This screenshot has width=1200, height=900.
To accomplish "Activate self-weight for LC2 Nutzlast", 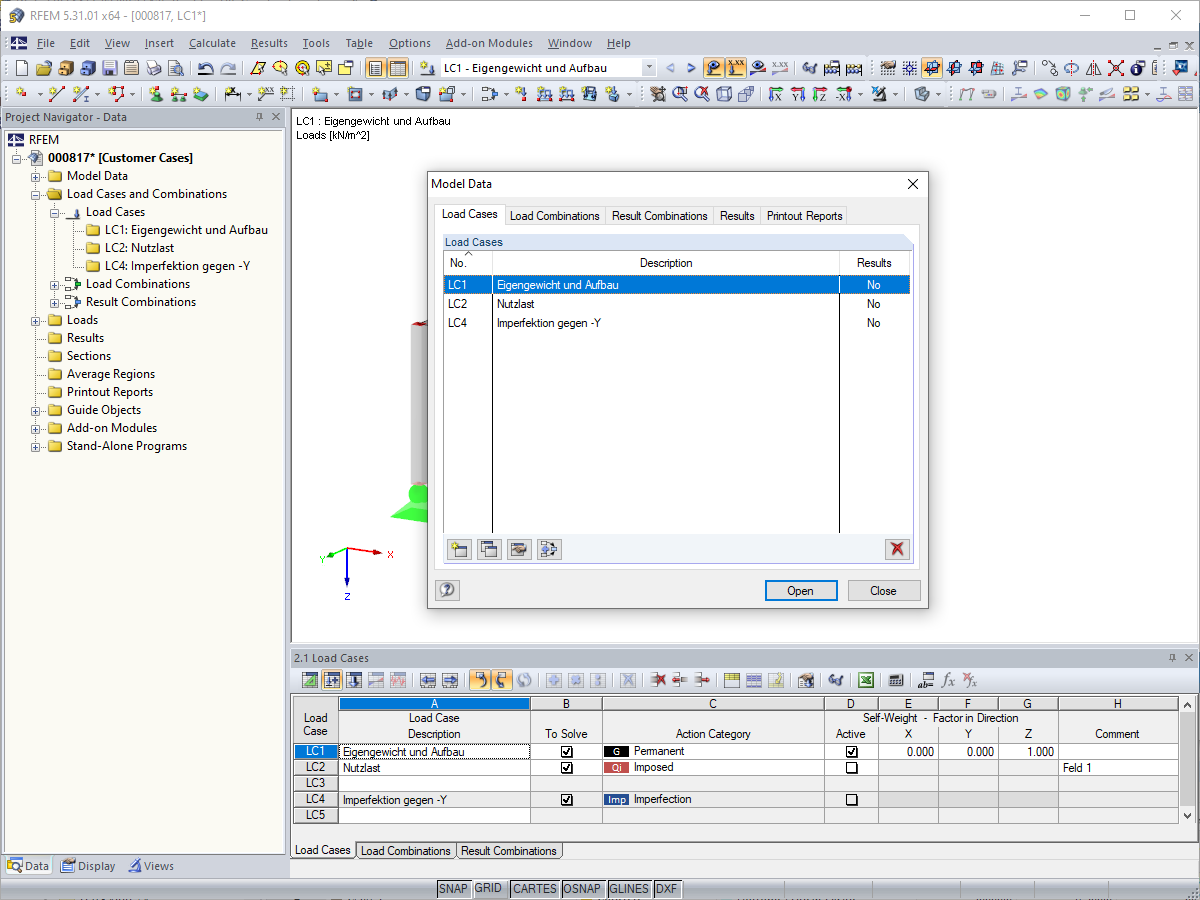I will click(x=850, y=767).
